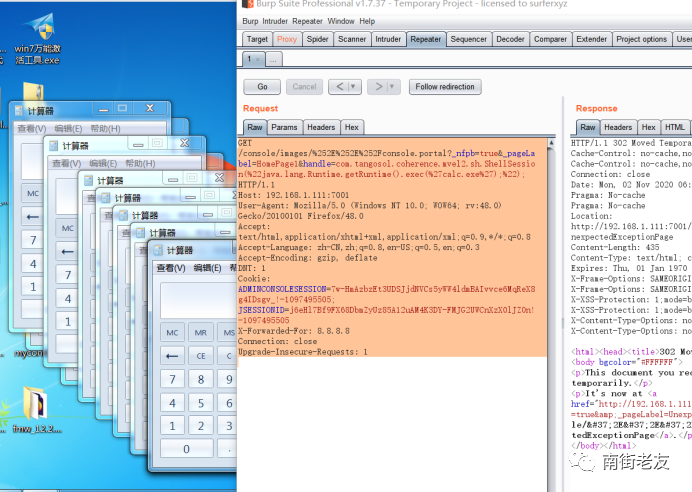Select the Request Raw tab
Screen dimensions: 692x492
click(x=255, y=128)
